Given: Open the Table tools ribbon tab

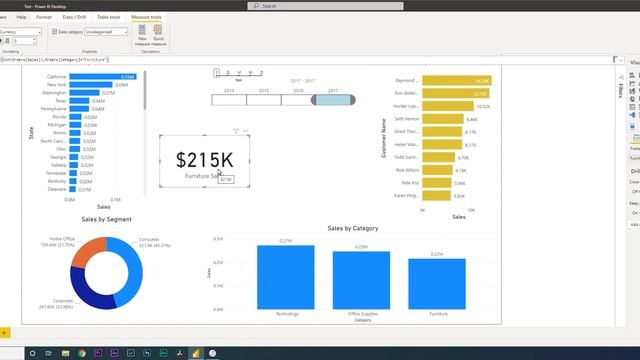Looking at the screenshot, I should click(x=109, y=17).
